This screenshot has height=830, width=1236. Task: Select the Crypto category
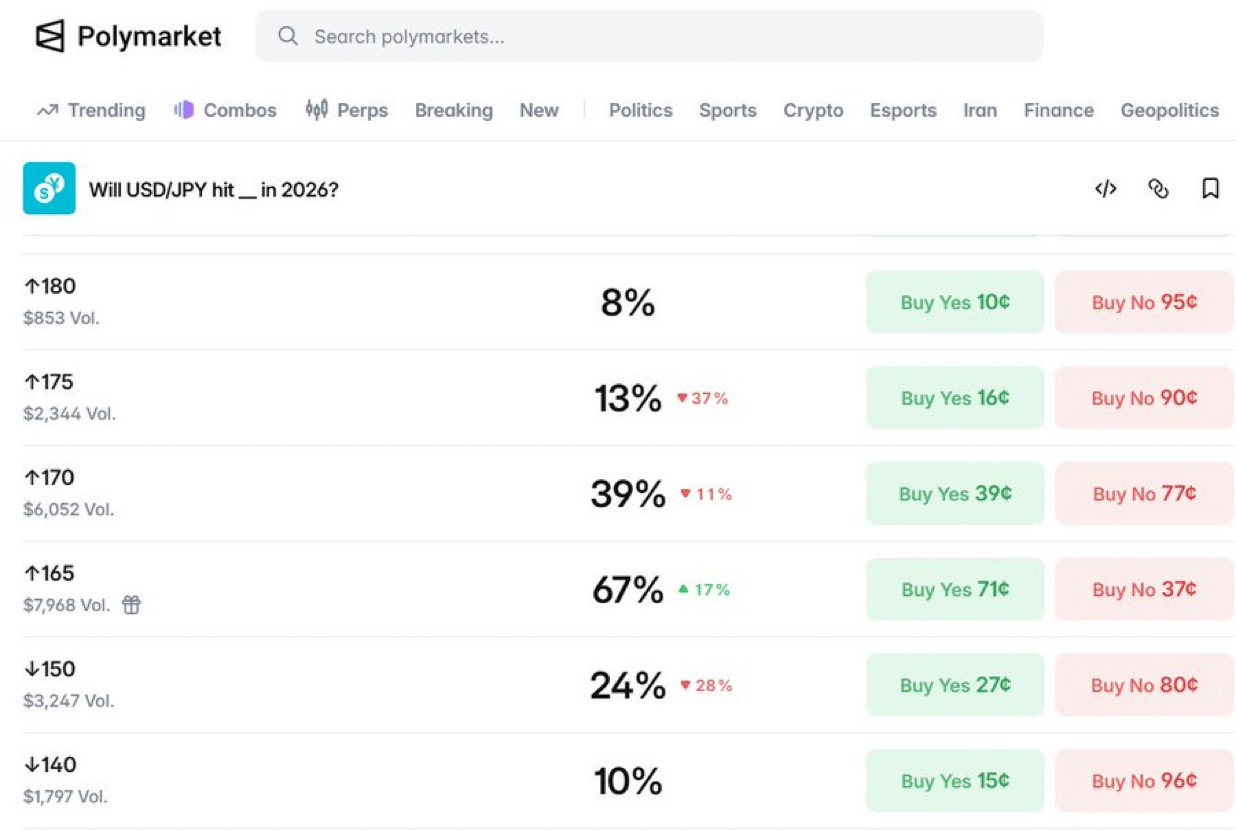click(x=813, y=111)
